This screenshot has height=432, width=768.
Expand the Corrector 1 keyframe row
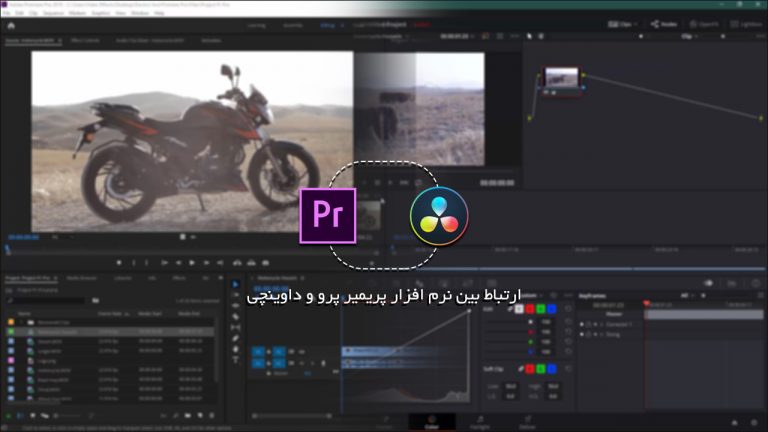[x=601, y=325]
